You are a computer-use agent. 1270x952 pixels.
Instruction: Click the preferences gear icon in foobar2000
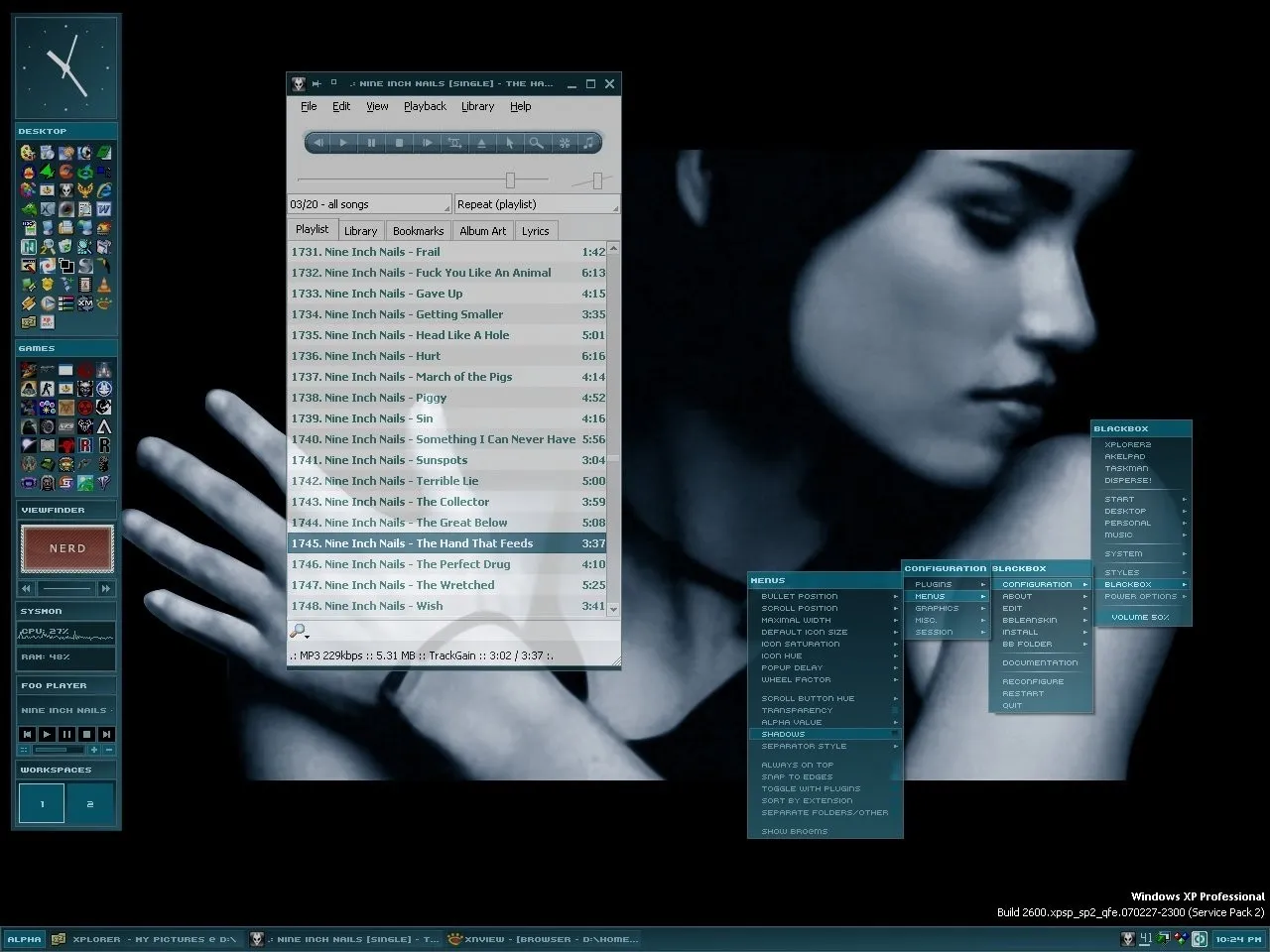564,143
